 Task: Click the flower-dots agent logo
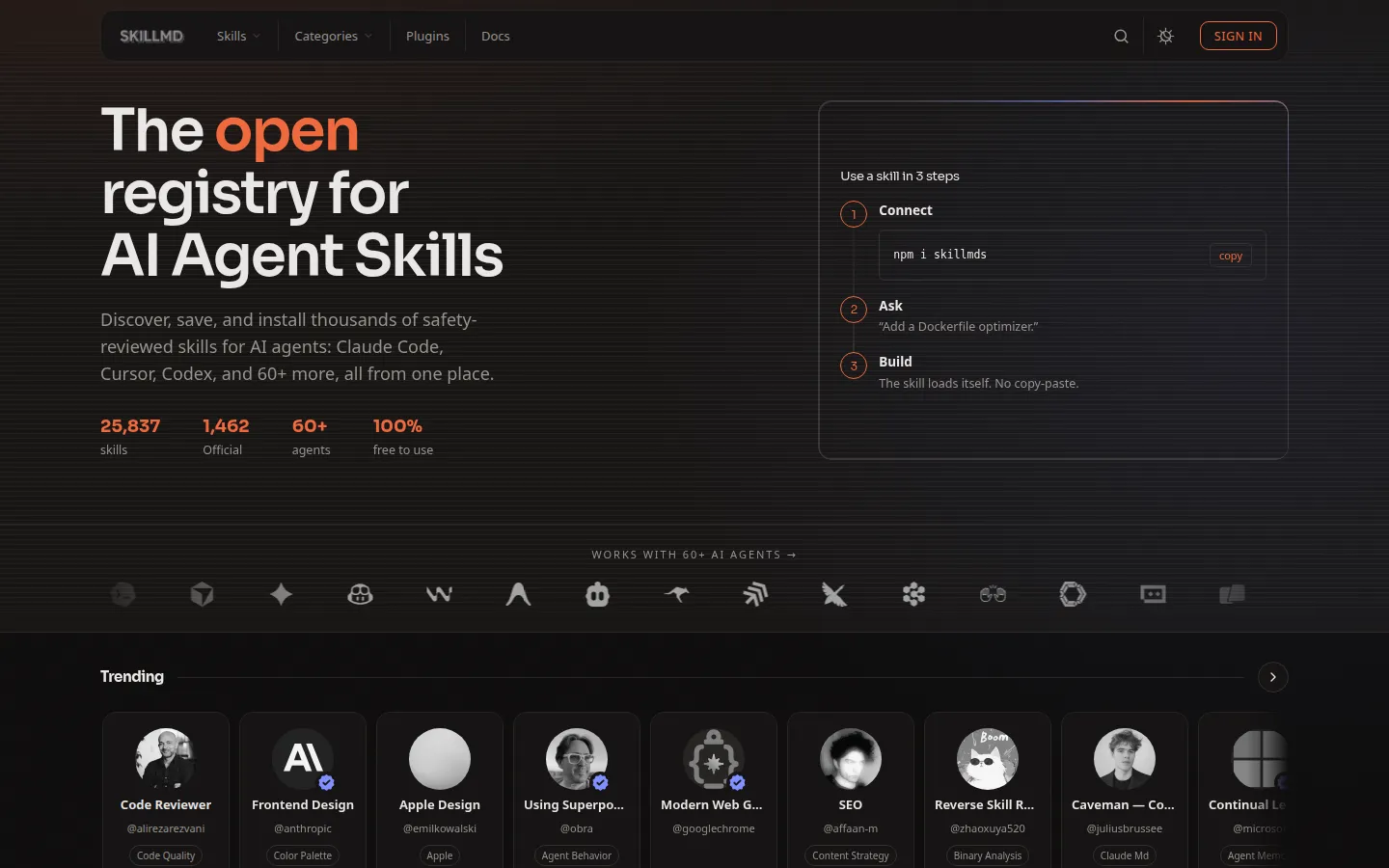coord(913,594)
